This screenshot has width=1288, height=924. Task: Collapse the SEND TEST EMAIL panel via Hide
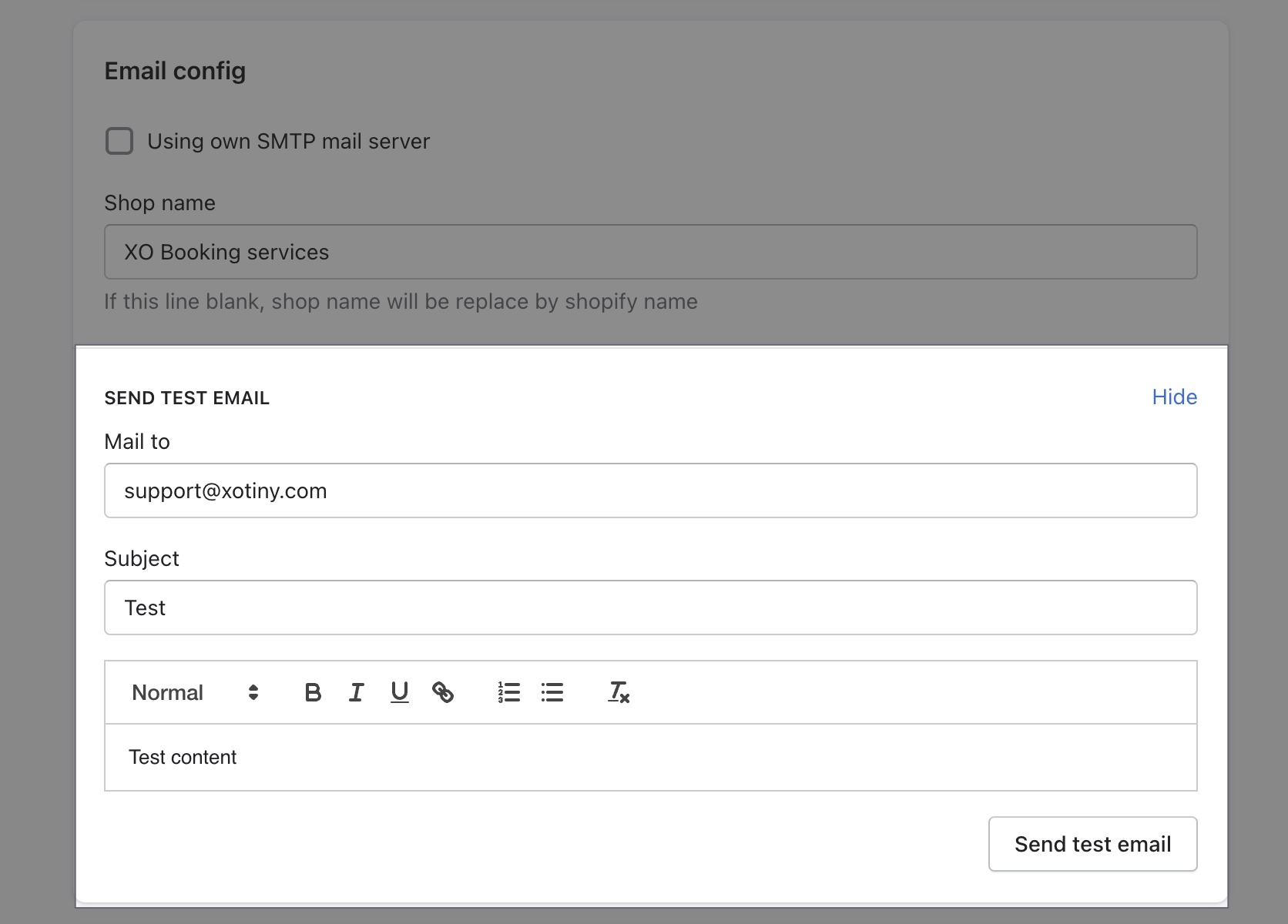[x=1173, y=397]
